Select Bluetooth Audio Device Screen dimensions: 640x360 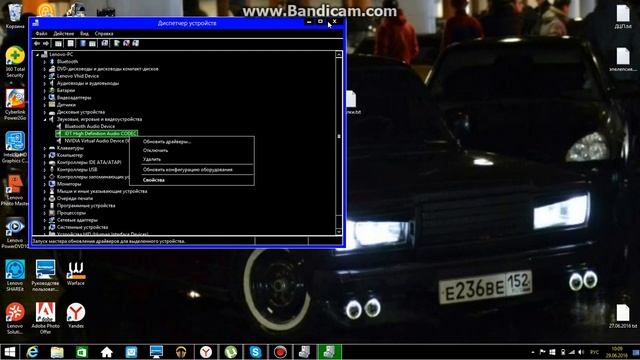pos(89,126)
